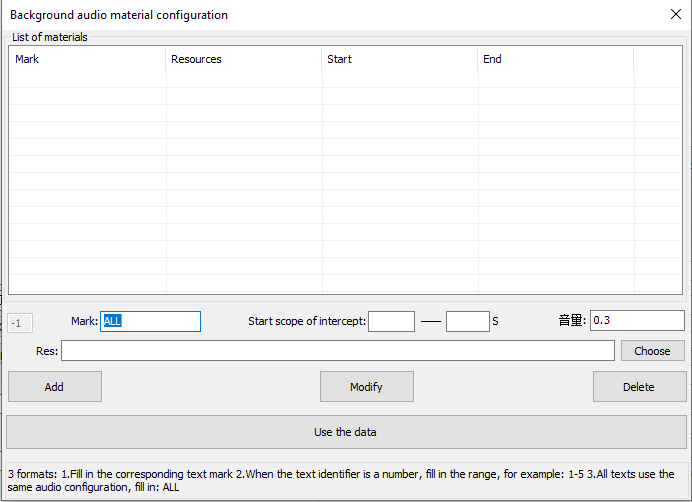
Task: Click the intercept end time field before S
Action: click(x=467, y=321)
